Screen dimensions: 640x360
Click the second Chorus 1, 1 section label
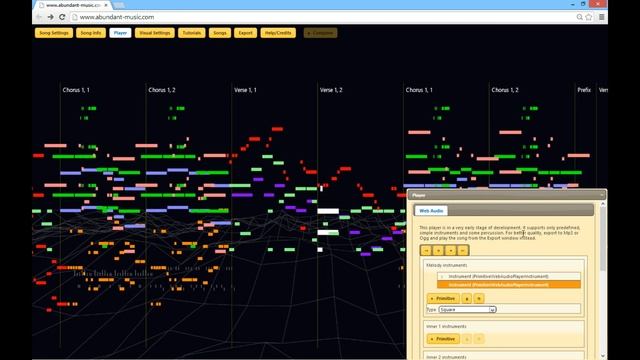pyautogui.click(x=419, y=90)
